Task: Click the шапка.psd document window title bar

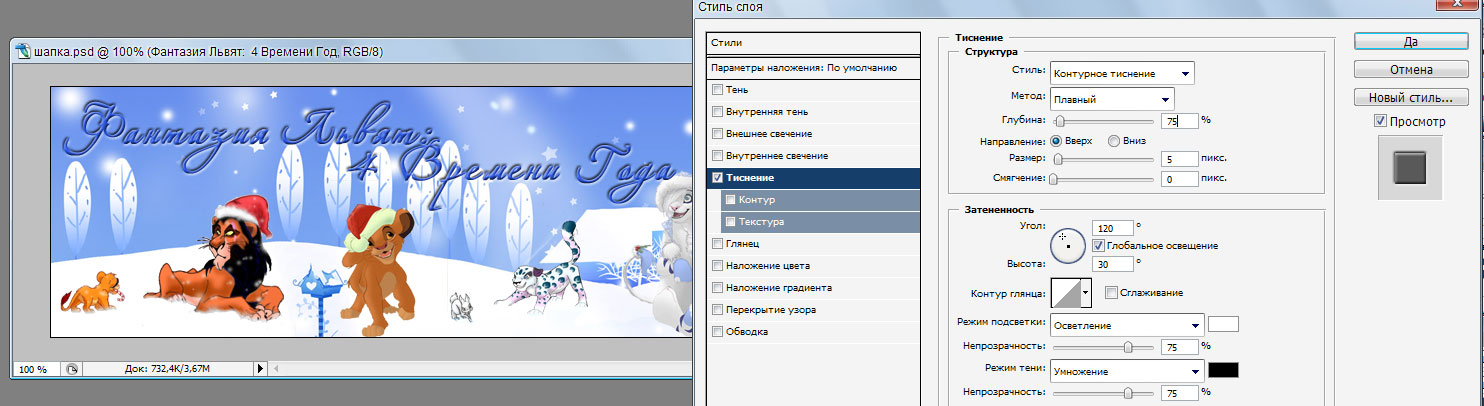Action: (350, 53)
